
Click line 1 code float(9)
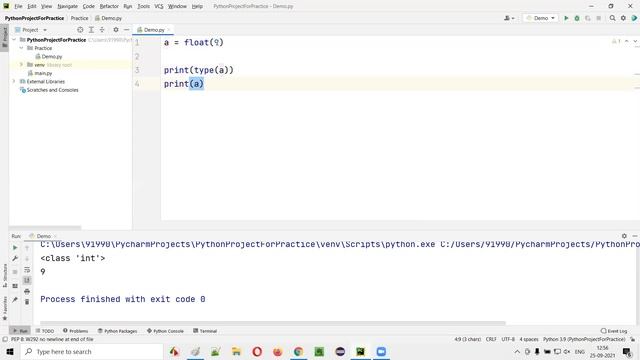pos(204,42)
